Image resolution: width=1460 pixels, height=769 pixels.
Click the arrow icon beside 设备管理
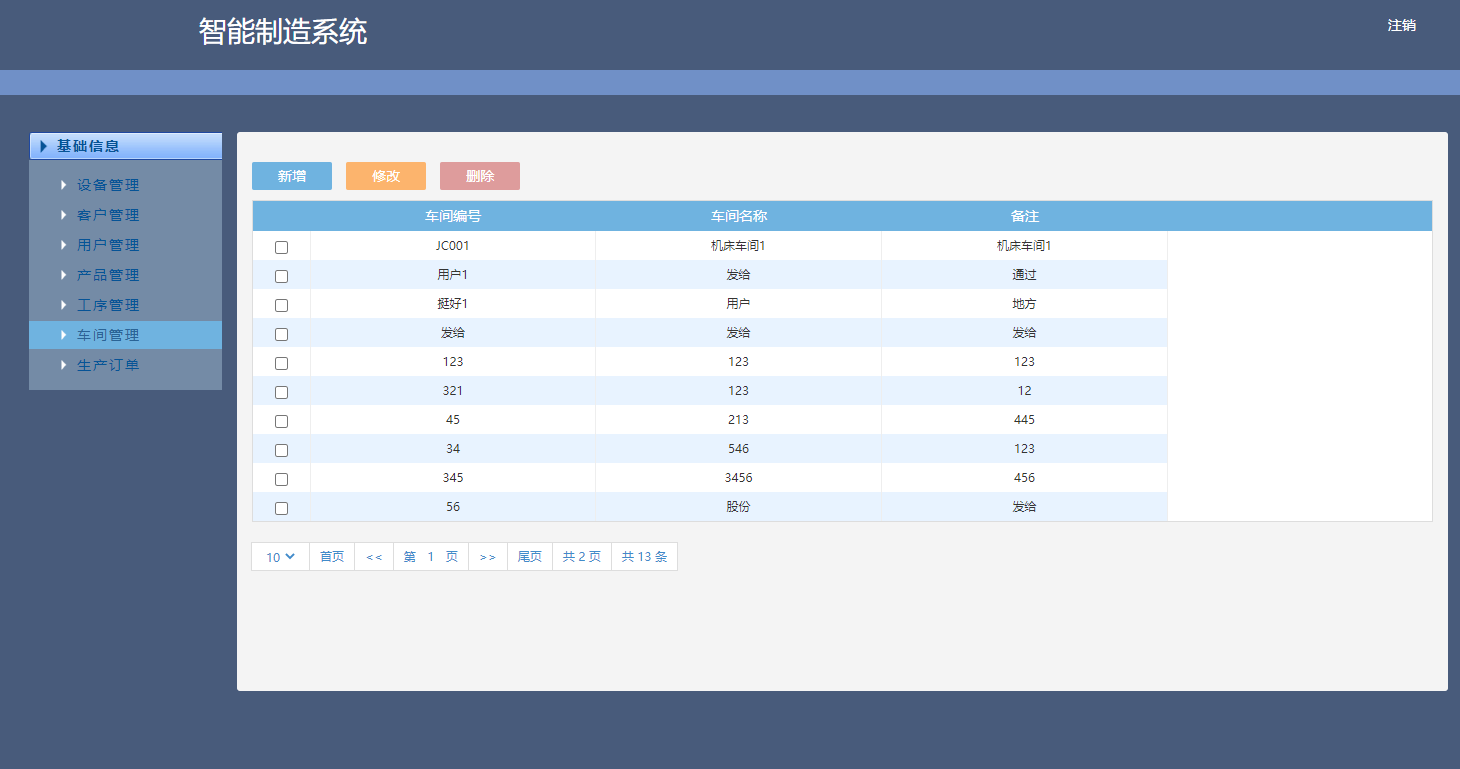click(63, 185)
